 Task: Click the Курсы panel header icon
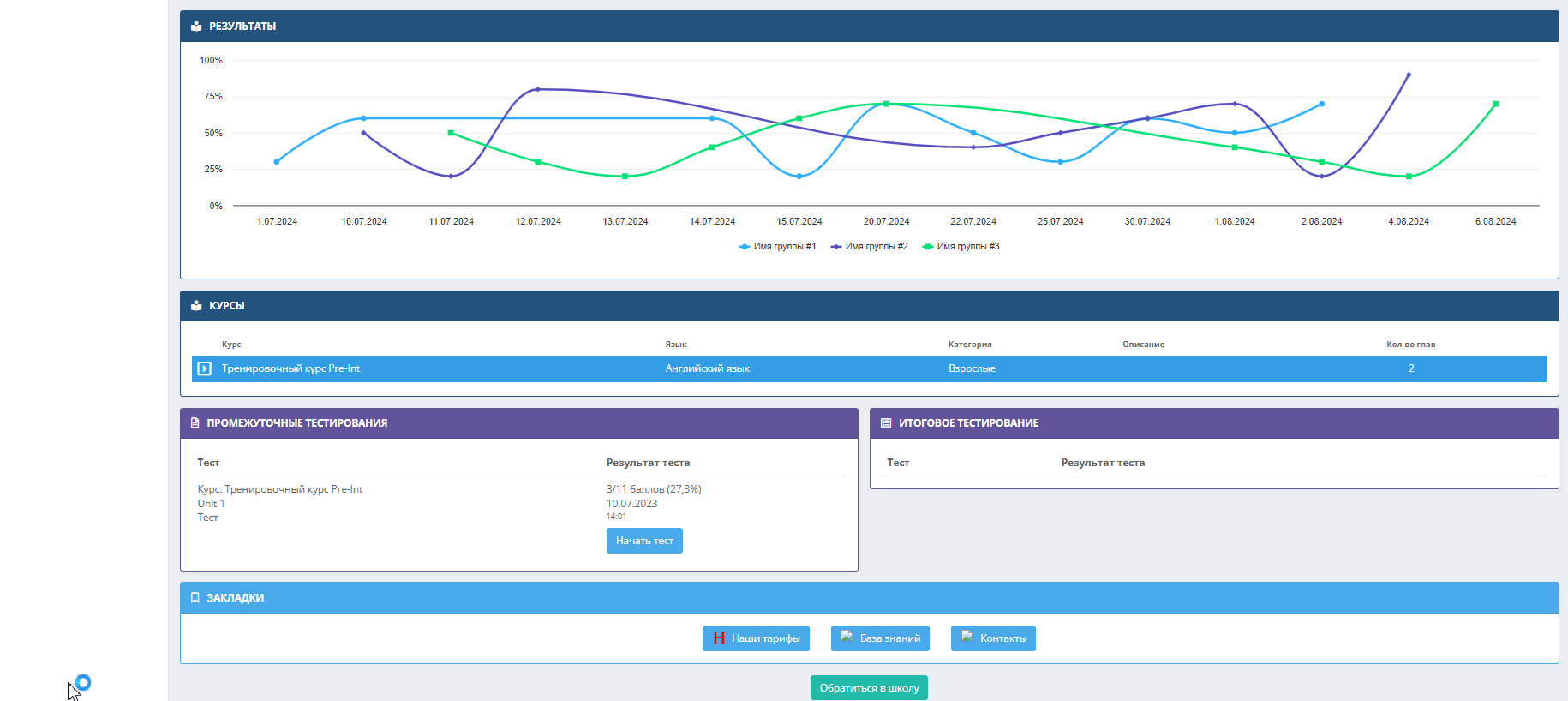(196, 306)
